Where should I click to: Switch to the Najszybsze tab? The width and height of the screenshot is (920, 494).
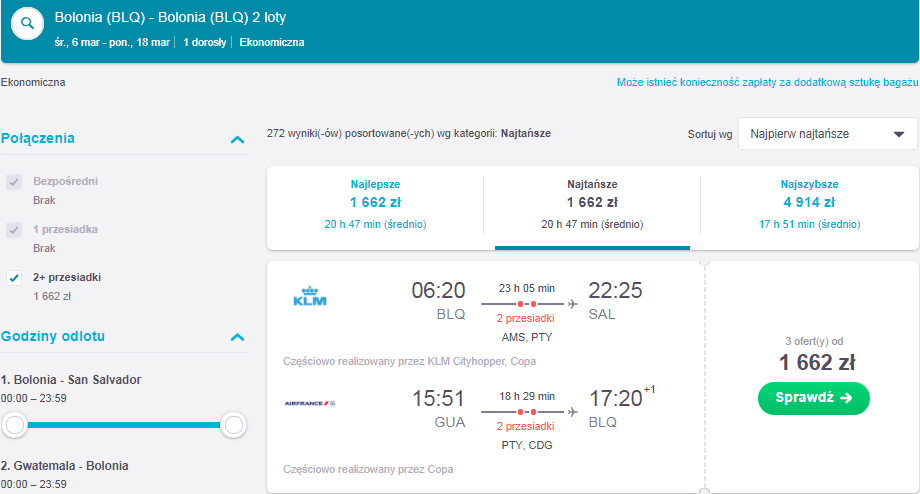pyautogui.click(x=809, y=204)
